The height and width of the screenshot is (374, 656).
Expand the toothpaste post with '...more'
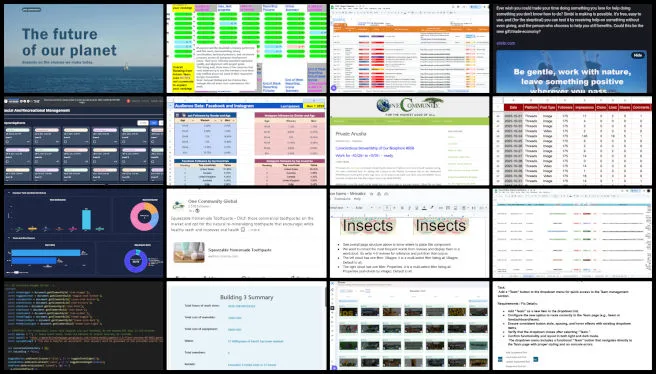(254, 230)
